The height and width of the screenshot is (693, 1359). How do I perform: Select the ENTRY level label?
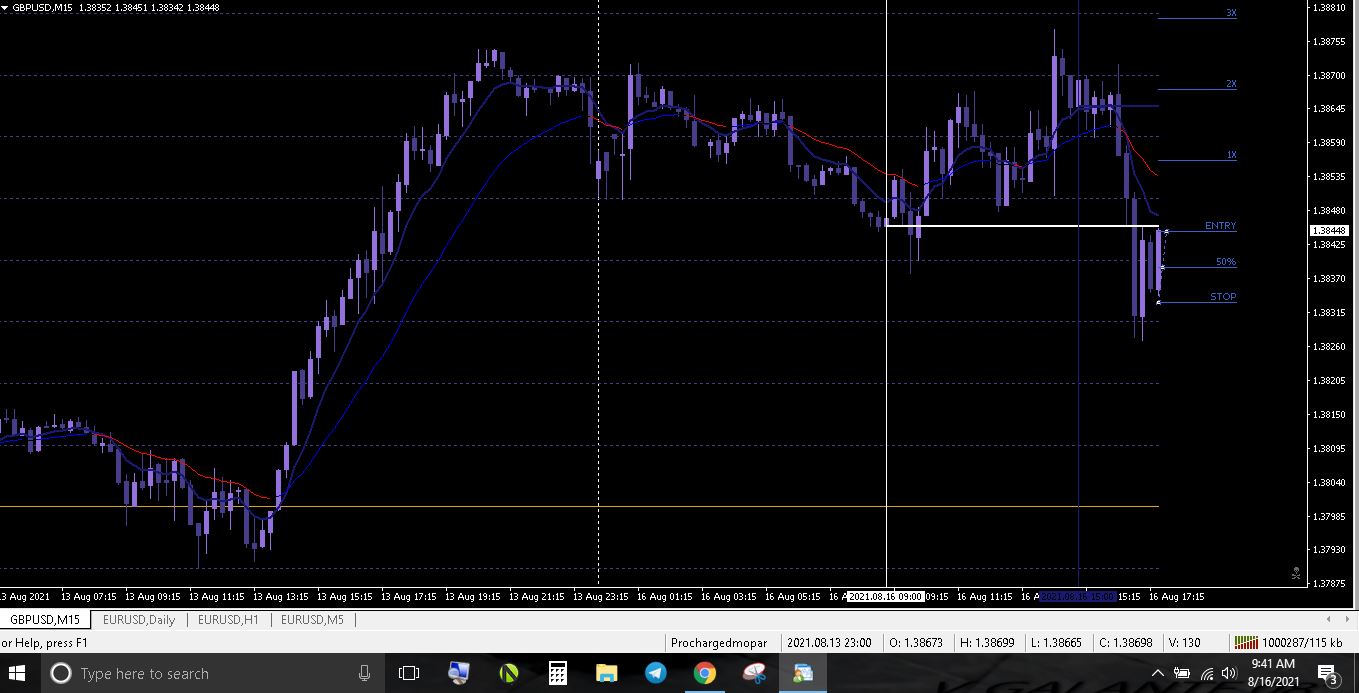(x=1220, y=226)
